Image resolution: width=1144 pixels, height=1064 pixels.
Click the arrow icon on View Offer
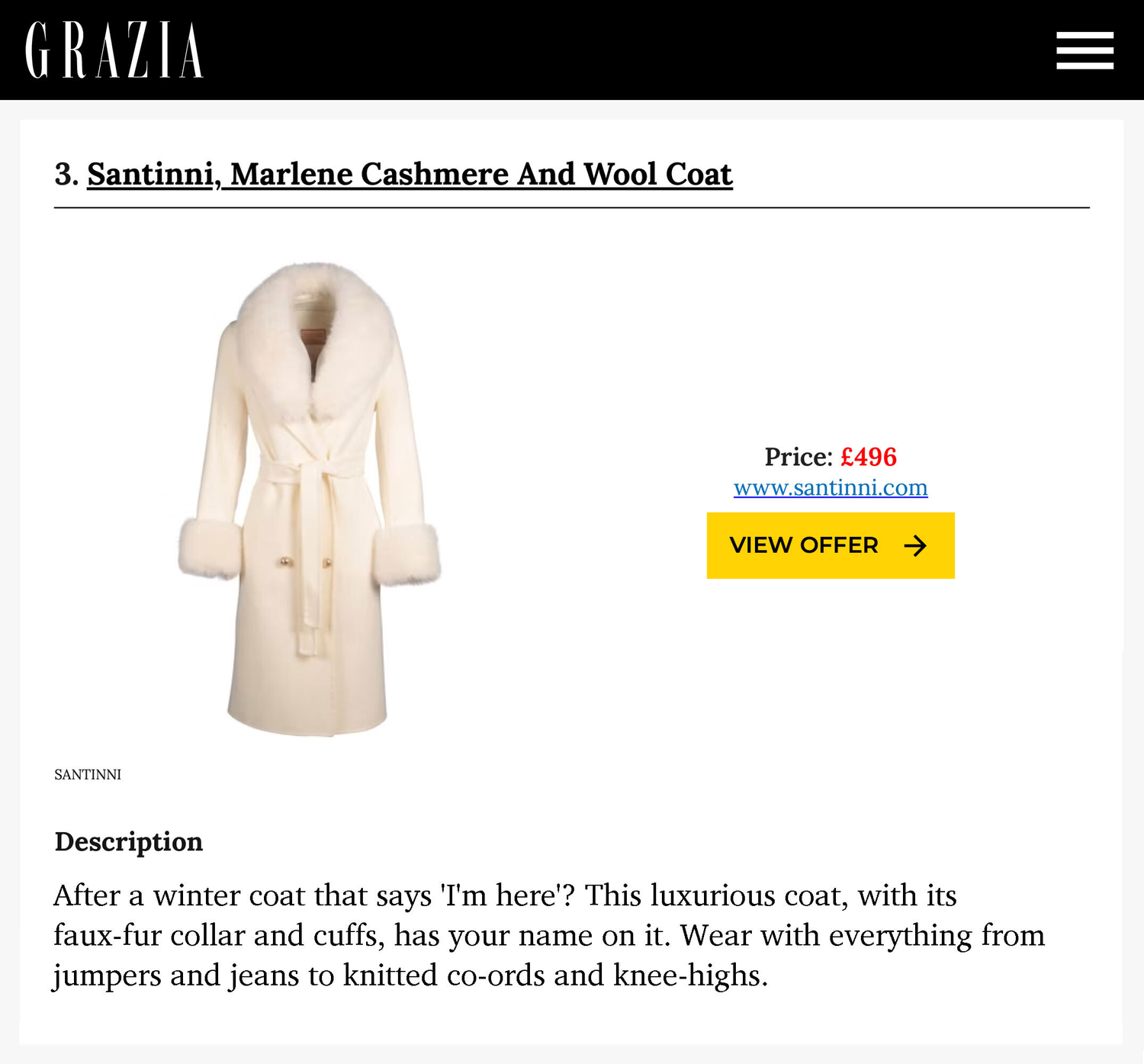[x=915, y=545]
